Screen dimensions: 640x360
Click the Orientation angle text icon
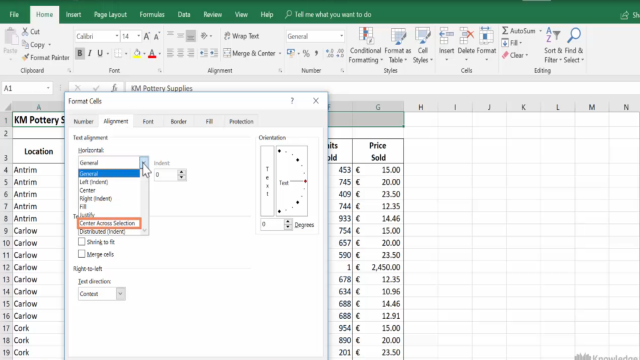(204, 36)
